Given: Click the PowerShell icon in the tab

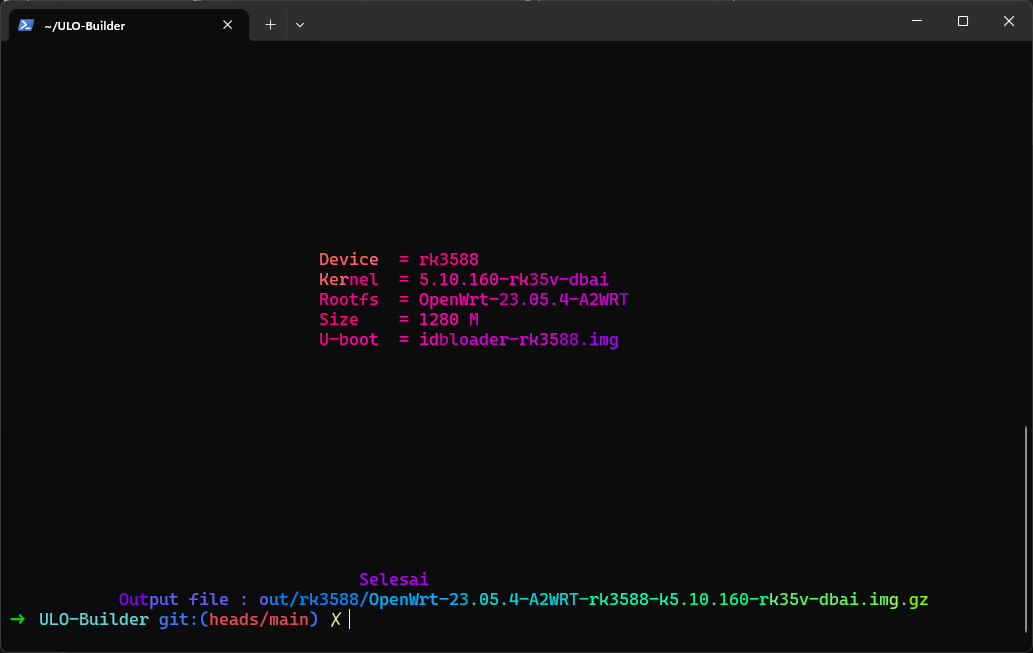Looking at the screenshot, I should click(26, 25).
